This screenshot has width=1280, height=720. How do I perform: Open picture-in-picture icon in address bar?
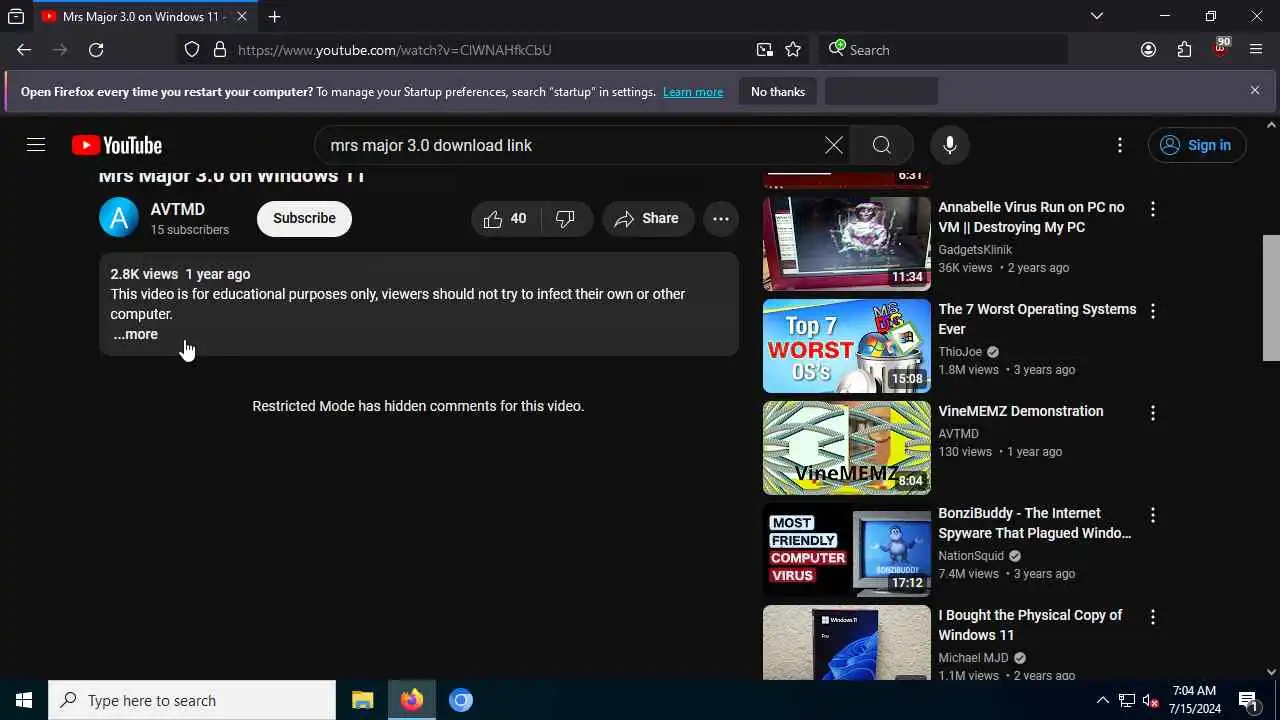[764, 50]
